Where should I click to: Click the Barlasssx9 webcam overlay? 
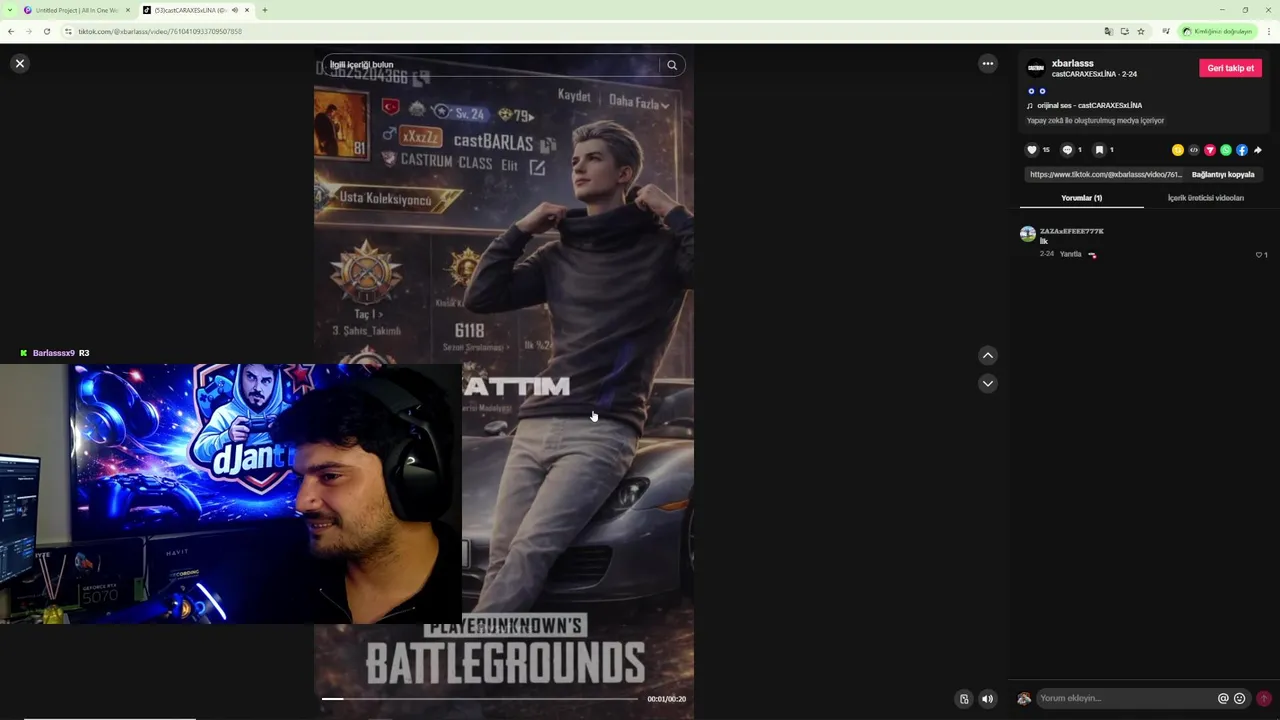click(x=231, y=493)
